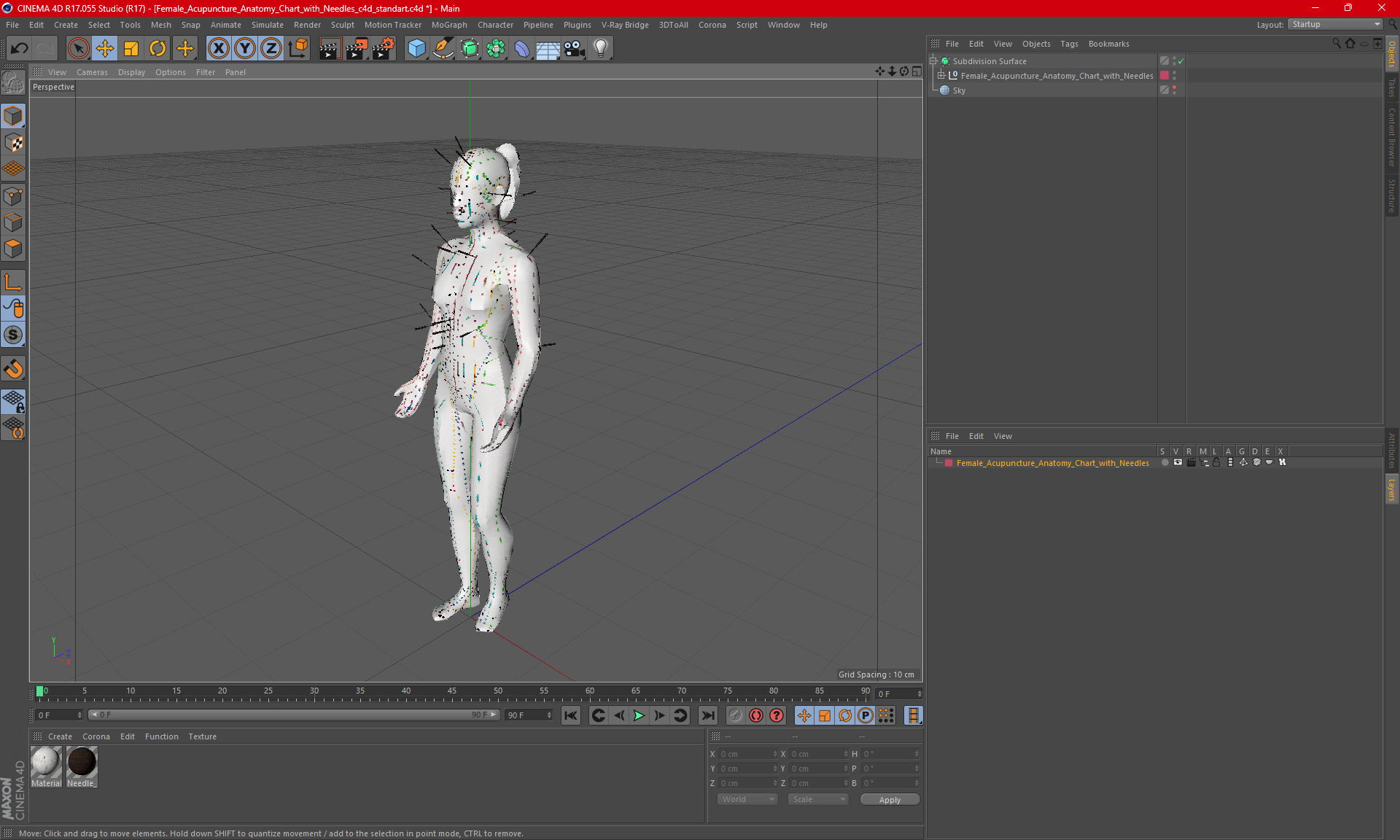This screenshot has height=840, width=1400.
Task: Open the Simulate menu
Action: click(268, 25)
